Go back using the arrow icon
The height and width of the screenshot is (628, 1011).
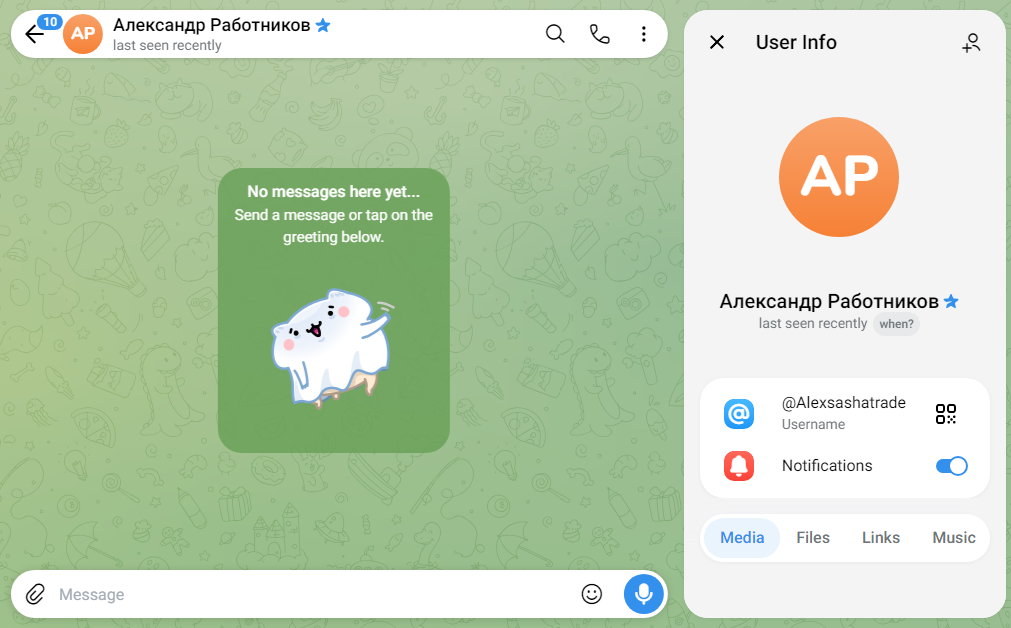[35, 34]
